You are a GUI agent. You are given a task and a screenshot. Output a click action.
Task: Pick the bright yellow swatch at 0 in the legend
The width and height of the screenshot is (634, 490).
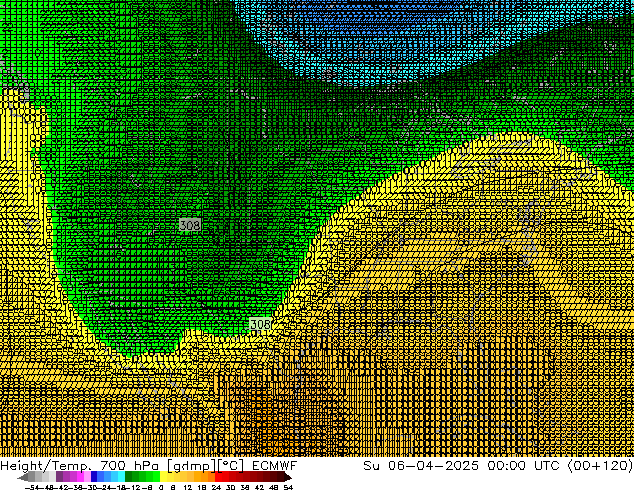[163, 476]
